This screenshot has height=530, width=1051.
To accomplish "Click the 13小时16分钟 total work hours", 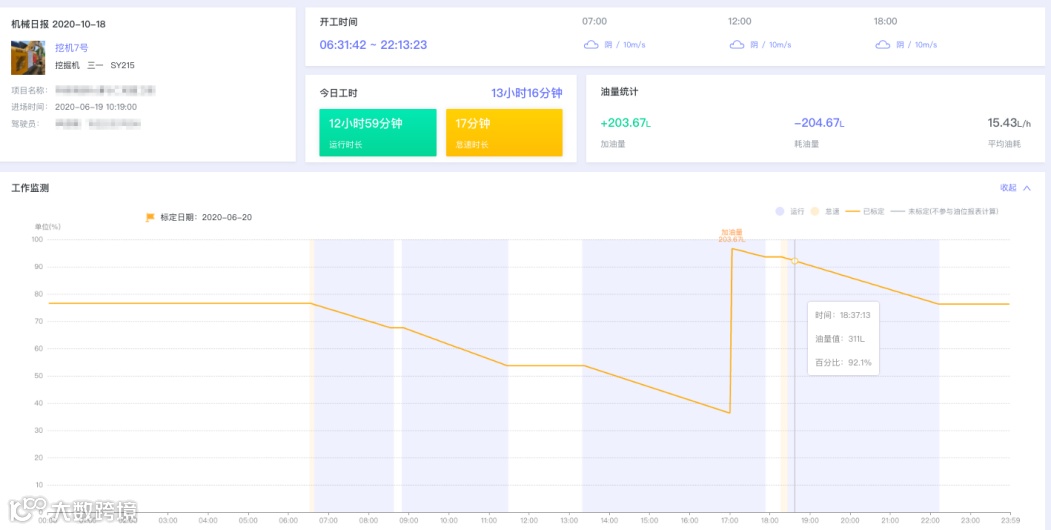I will click(526, 93).
